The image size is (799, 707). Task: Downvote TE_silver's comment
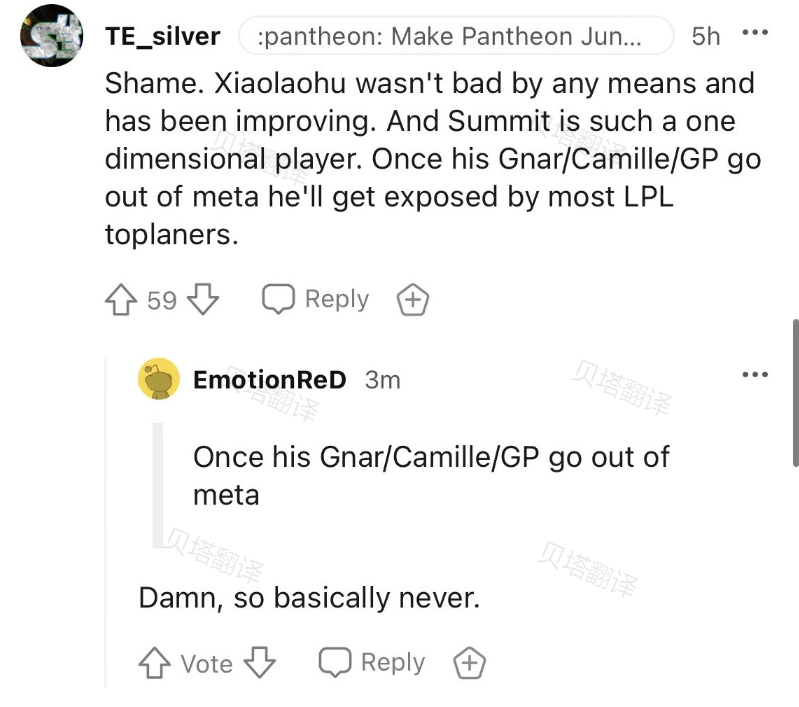pos(203,299)
